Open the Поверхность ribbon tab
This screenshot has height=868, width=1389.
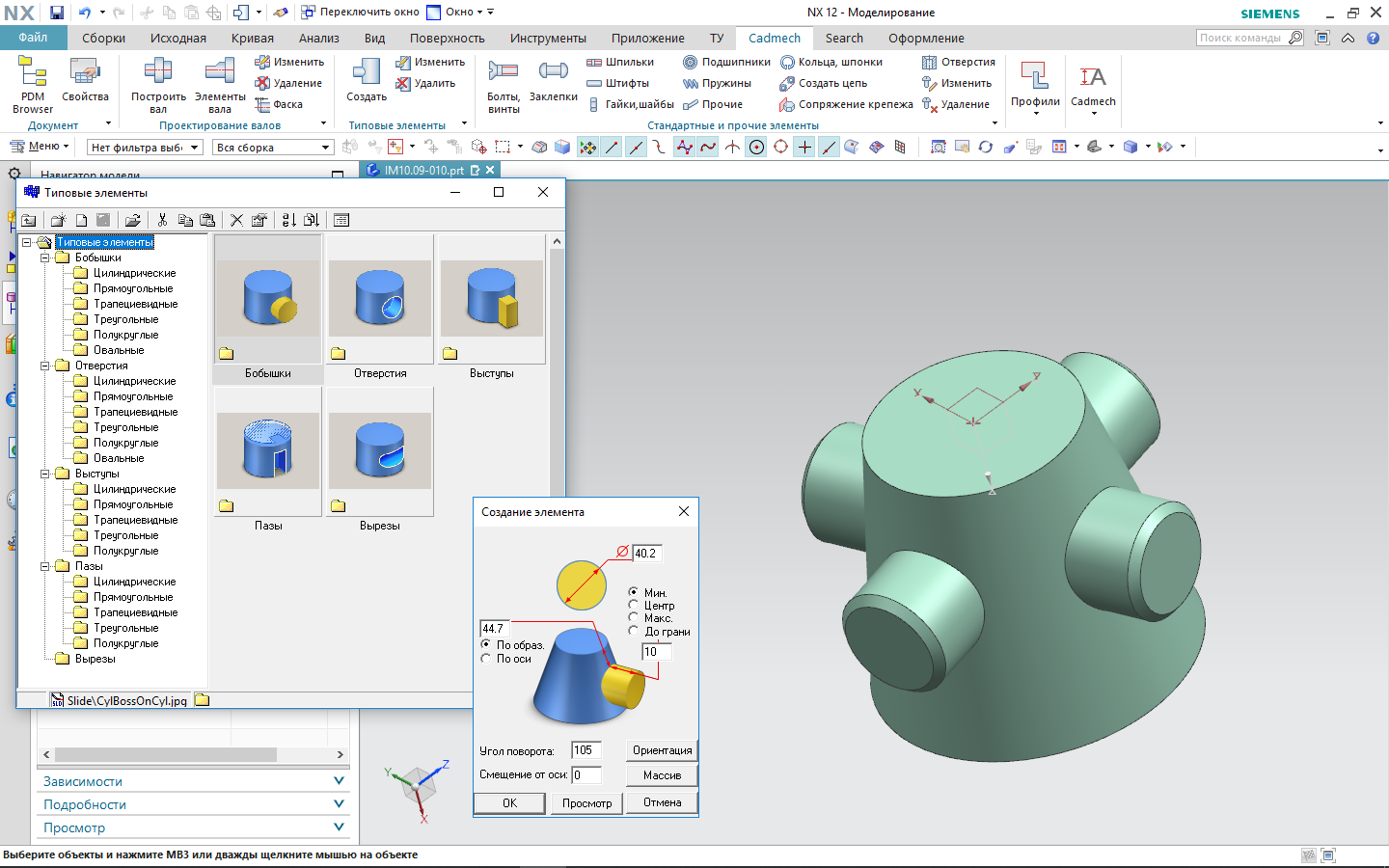[447, 39]
